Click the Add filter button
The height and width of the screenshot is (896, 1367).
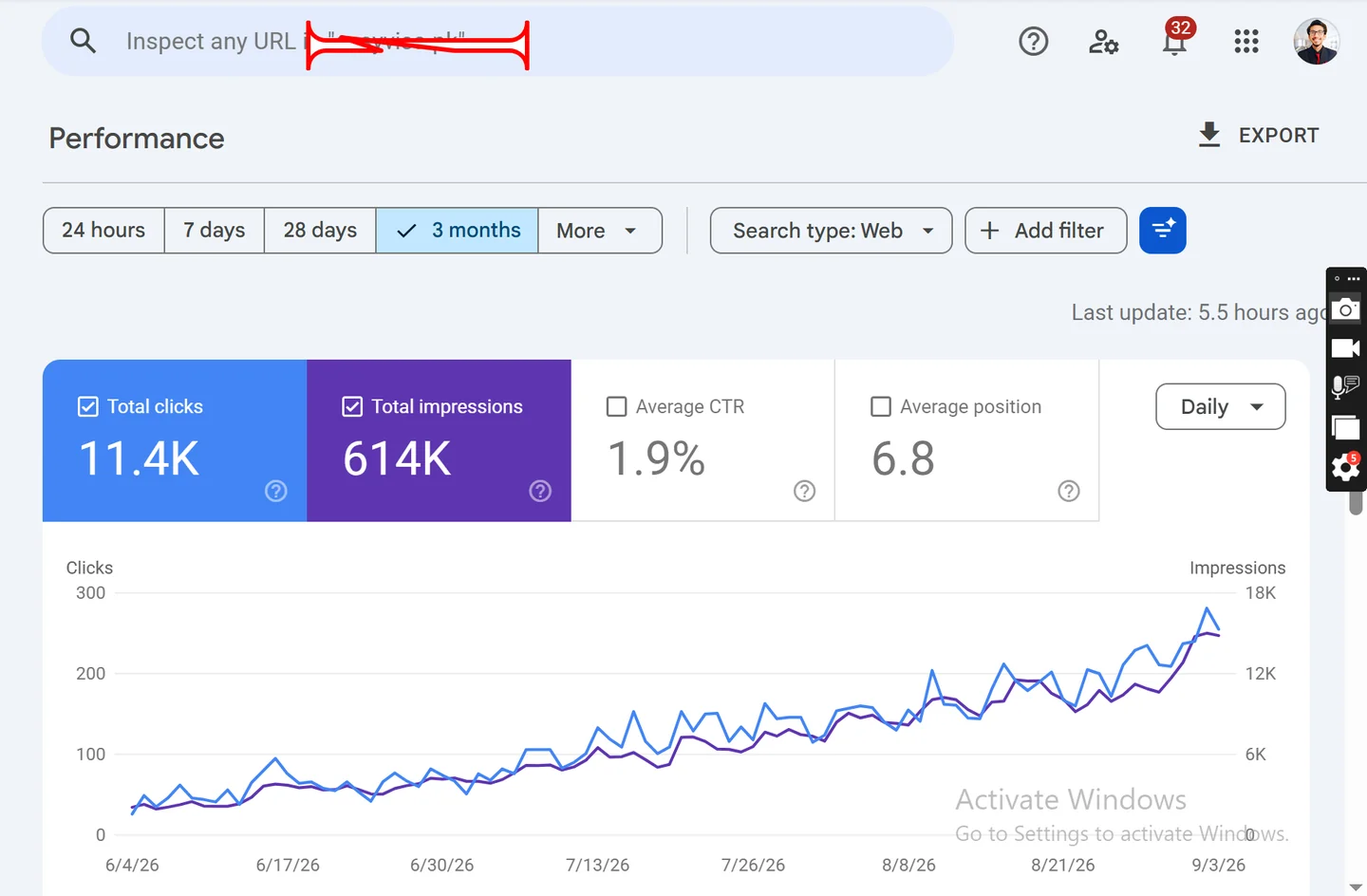pos(1045,231)
